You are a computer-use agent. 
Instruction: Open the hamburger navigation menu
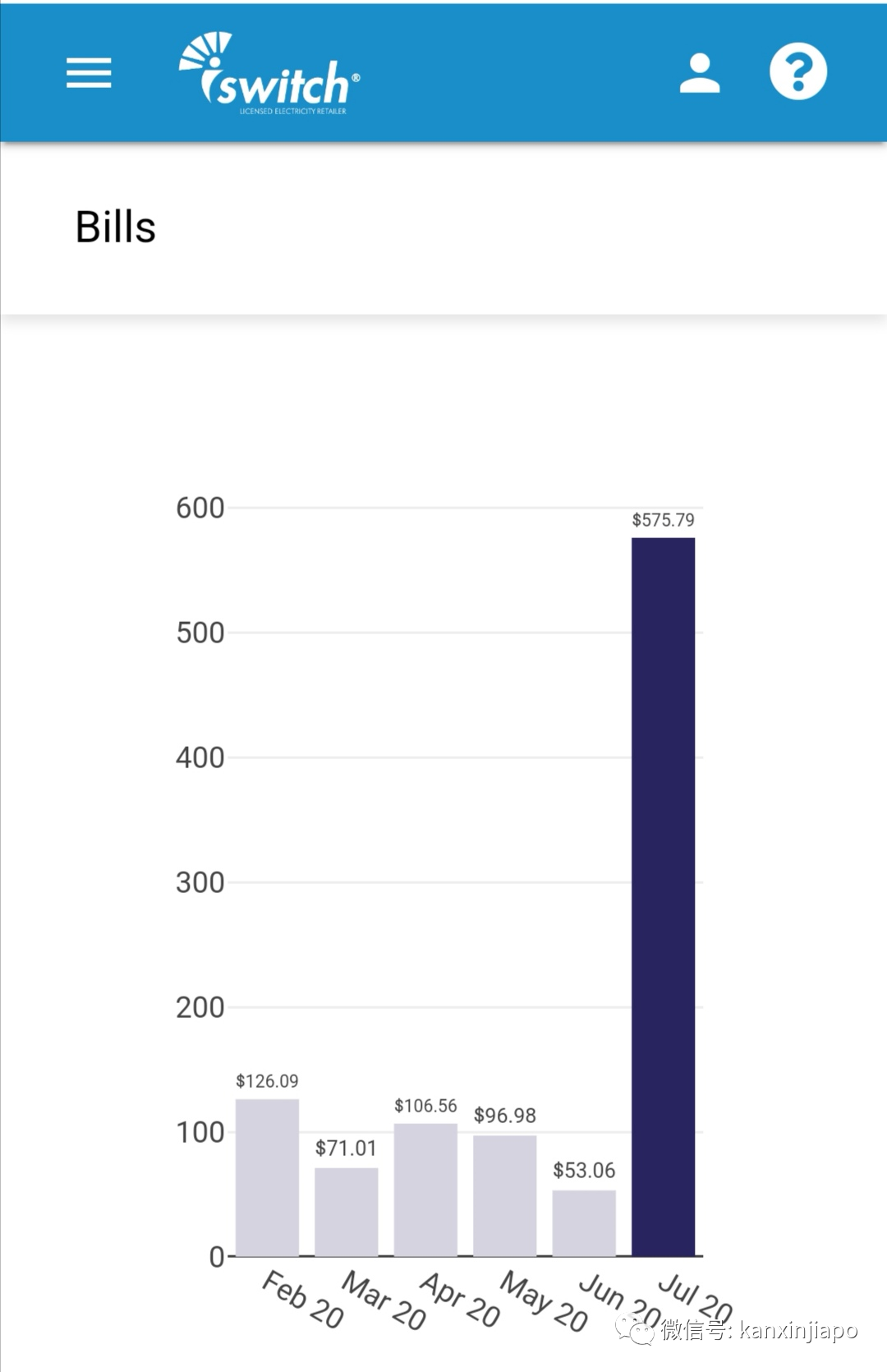click(89, 73)
